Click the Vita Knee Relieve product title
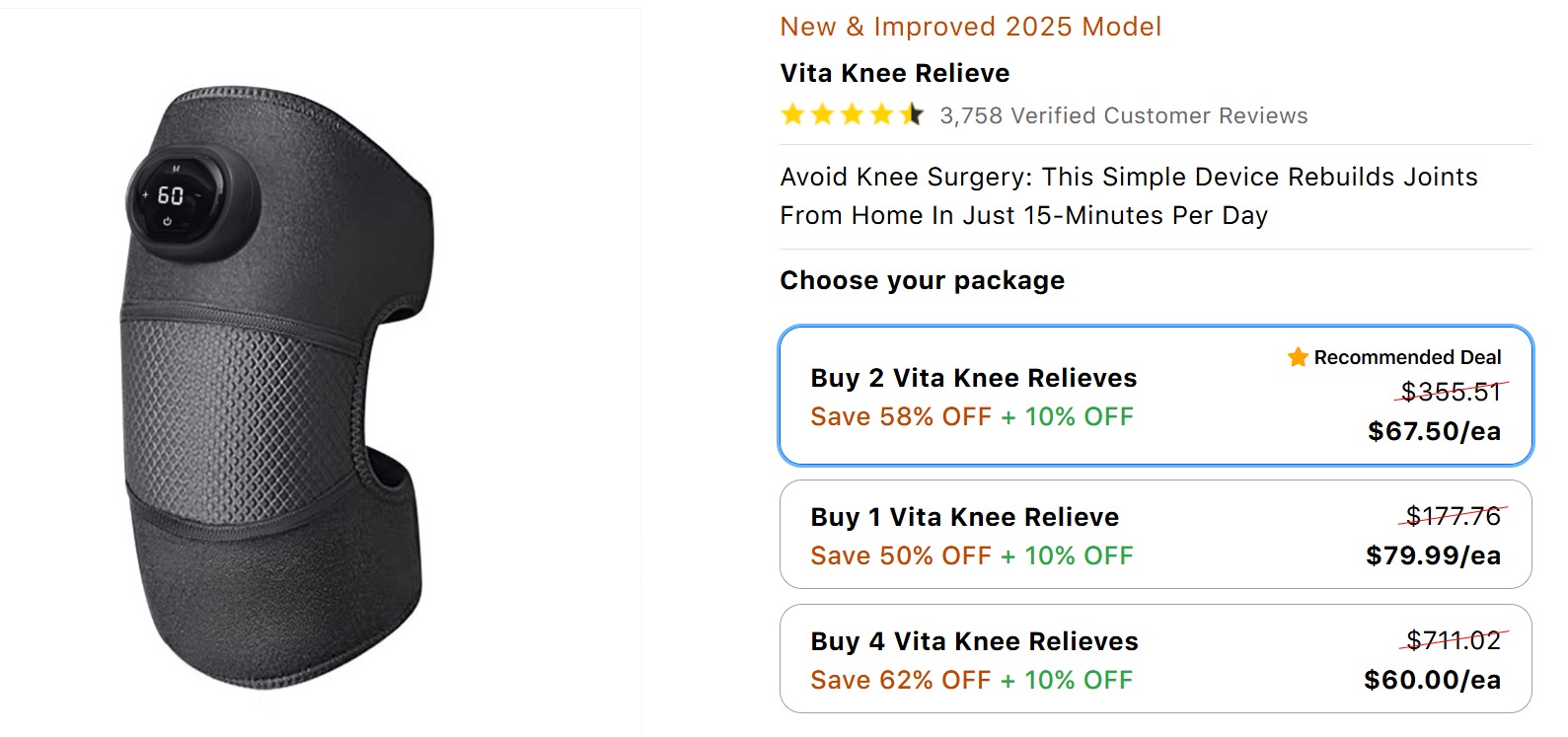Image resolution: width=1568 pixels, height=737 pixels. (895, 74)
